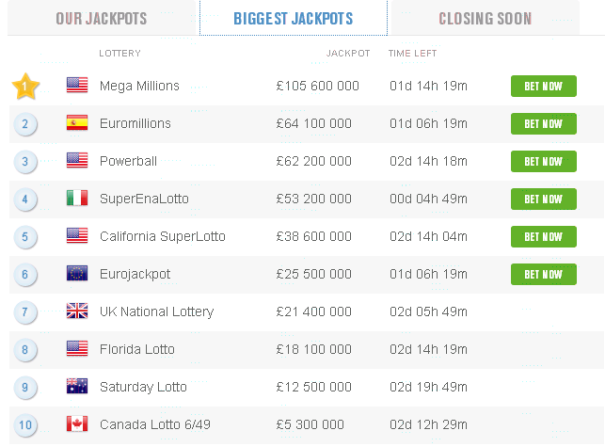This screenshot has width=605, height=447.
Task: Click the number 5 rank badge
Action: [25, 237]
